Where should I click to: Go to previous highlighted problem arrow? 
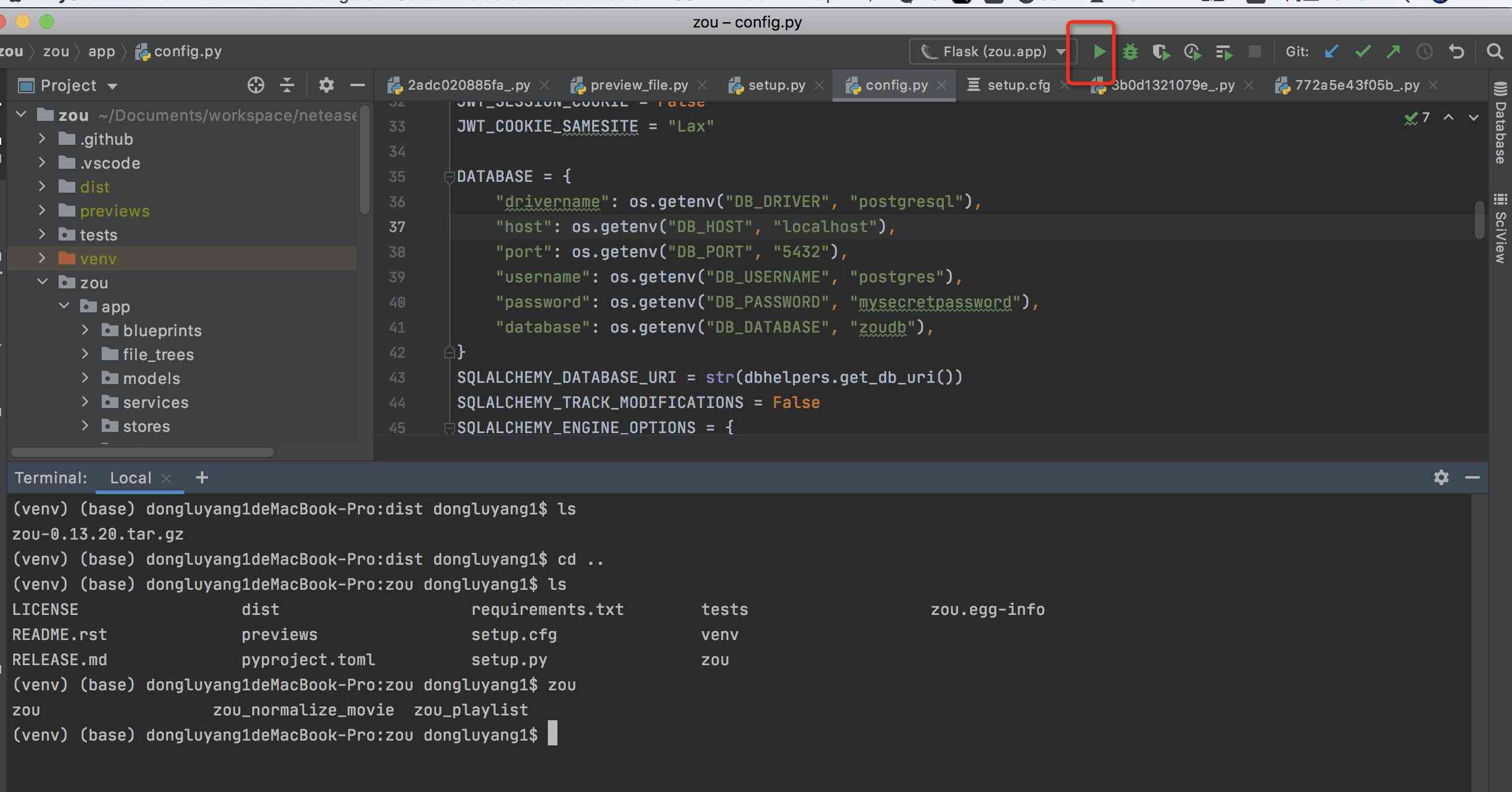(1449, 117)
